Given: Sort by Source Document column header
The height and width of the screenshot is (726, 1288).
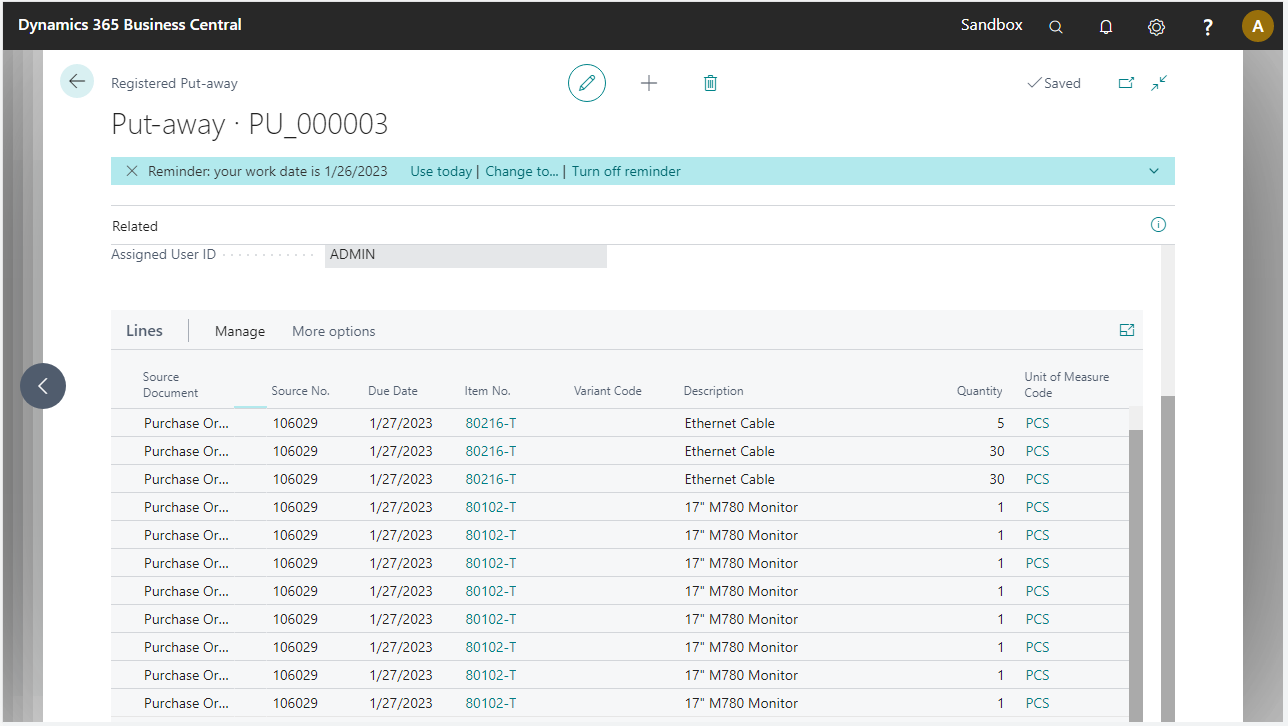Looking at the screenshot, I should [x=171, y=385].
